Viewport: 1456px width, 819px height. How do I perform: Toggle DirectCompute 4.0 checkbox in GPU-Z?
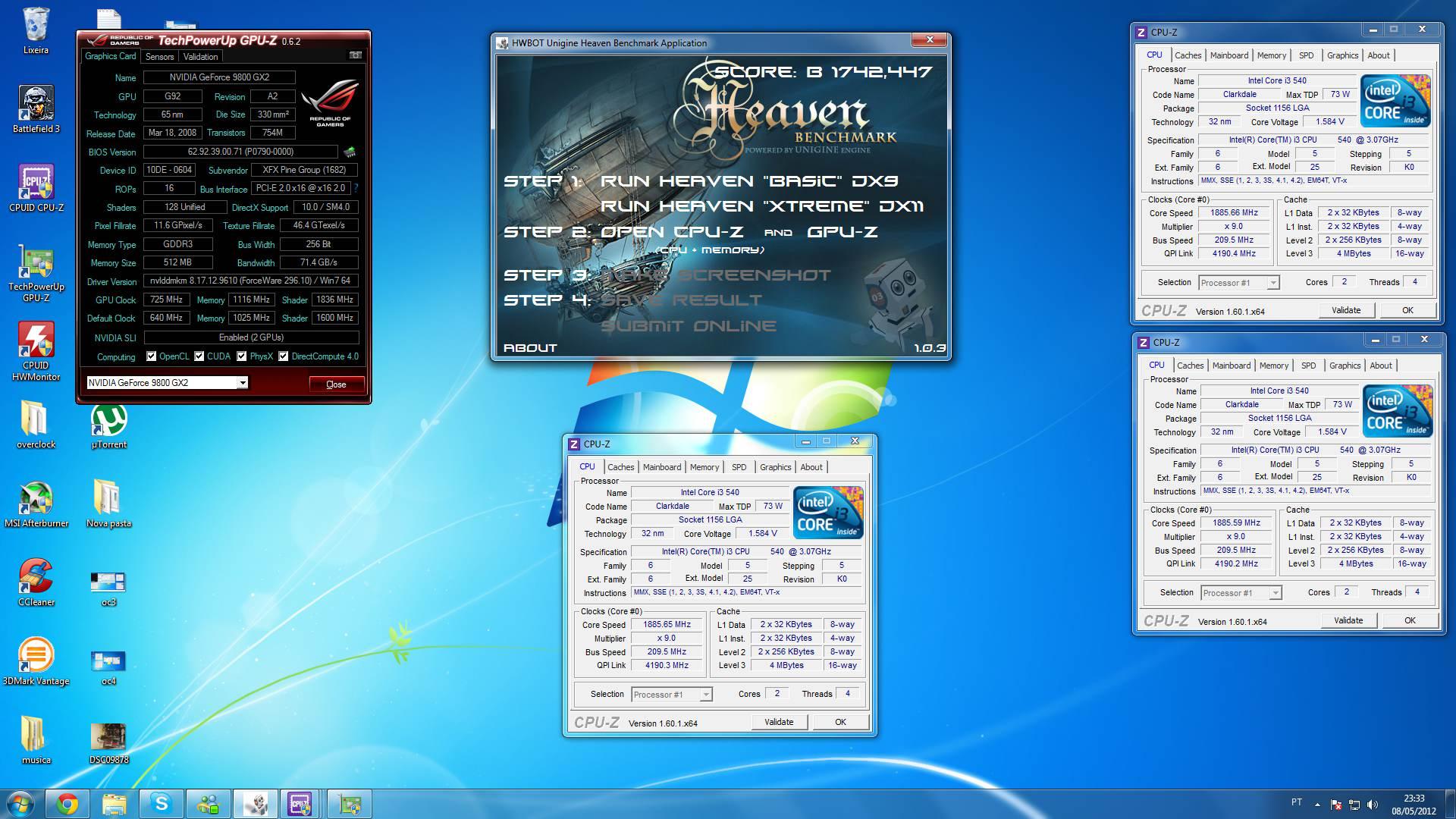[x=283, y=356]
